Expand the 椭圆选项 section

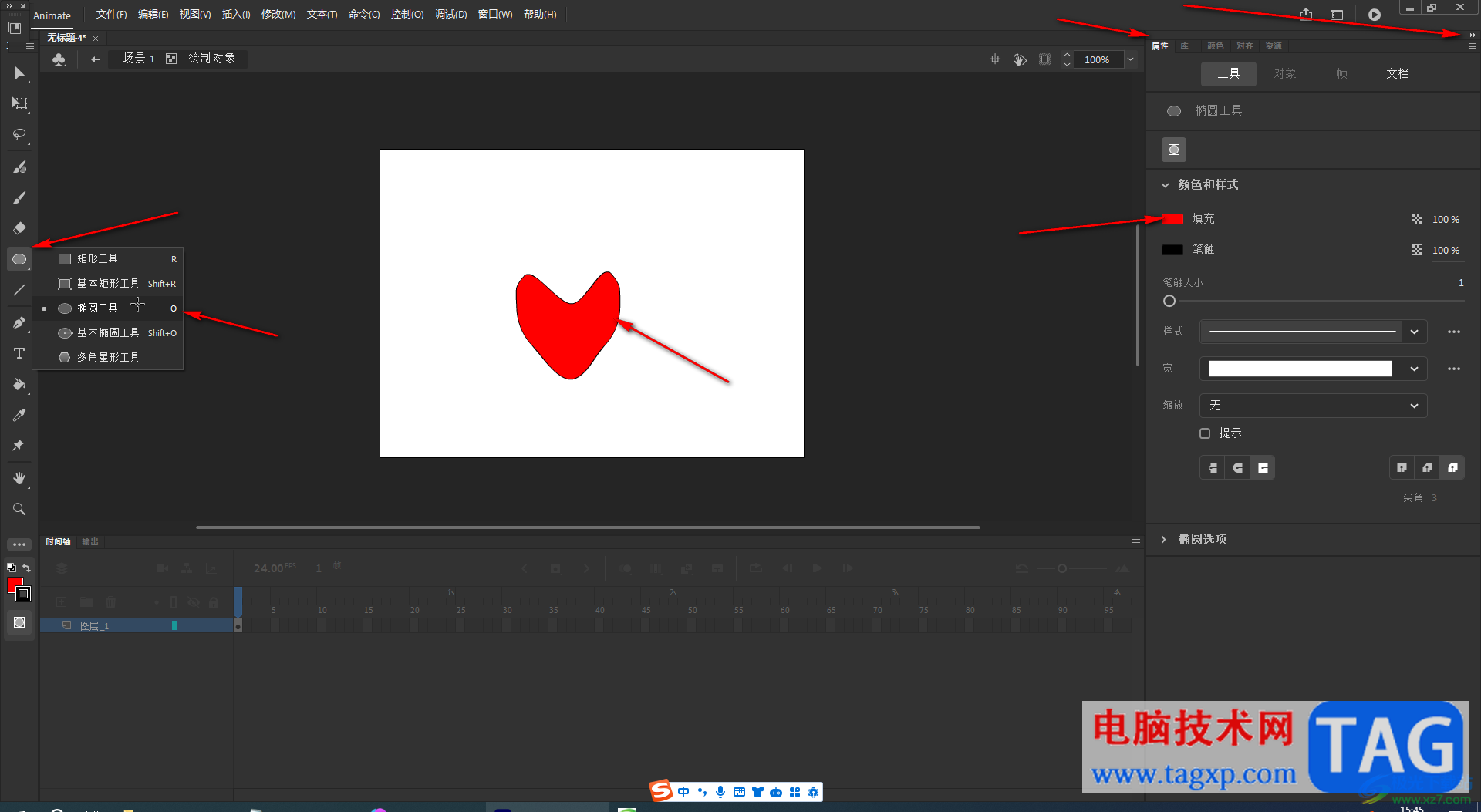[1164, 540]
